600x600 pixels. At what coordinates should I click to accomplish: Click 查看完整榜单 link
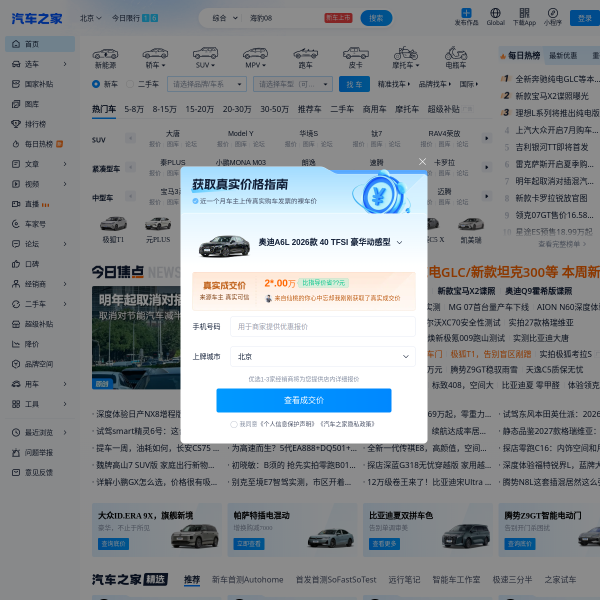click(562, 244)
